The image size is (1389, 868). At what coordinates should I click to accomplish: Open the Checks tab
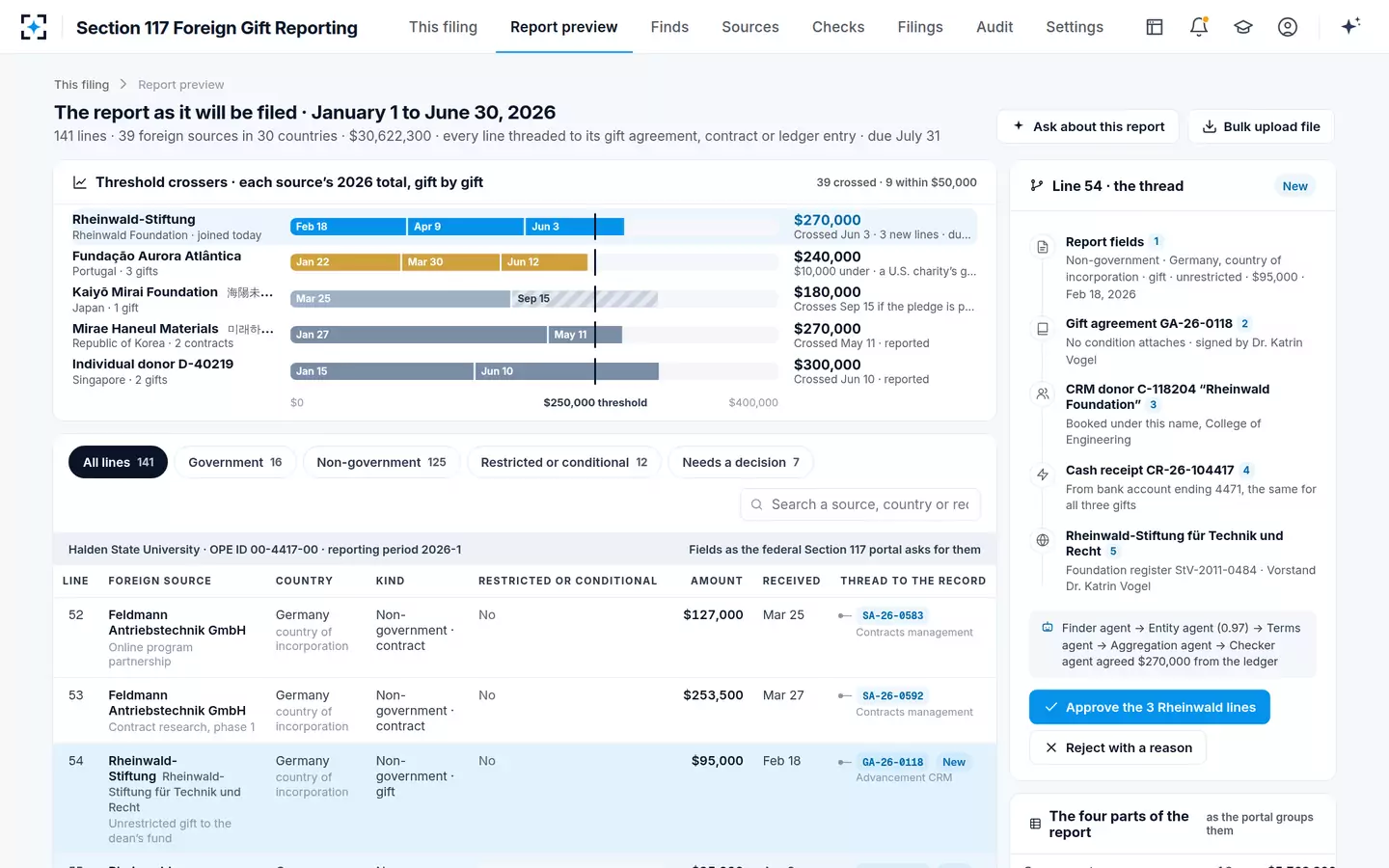[838, 27]
